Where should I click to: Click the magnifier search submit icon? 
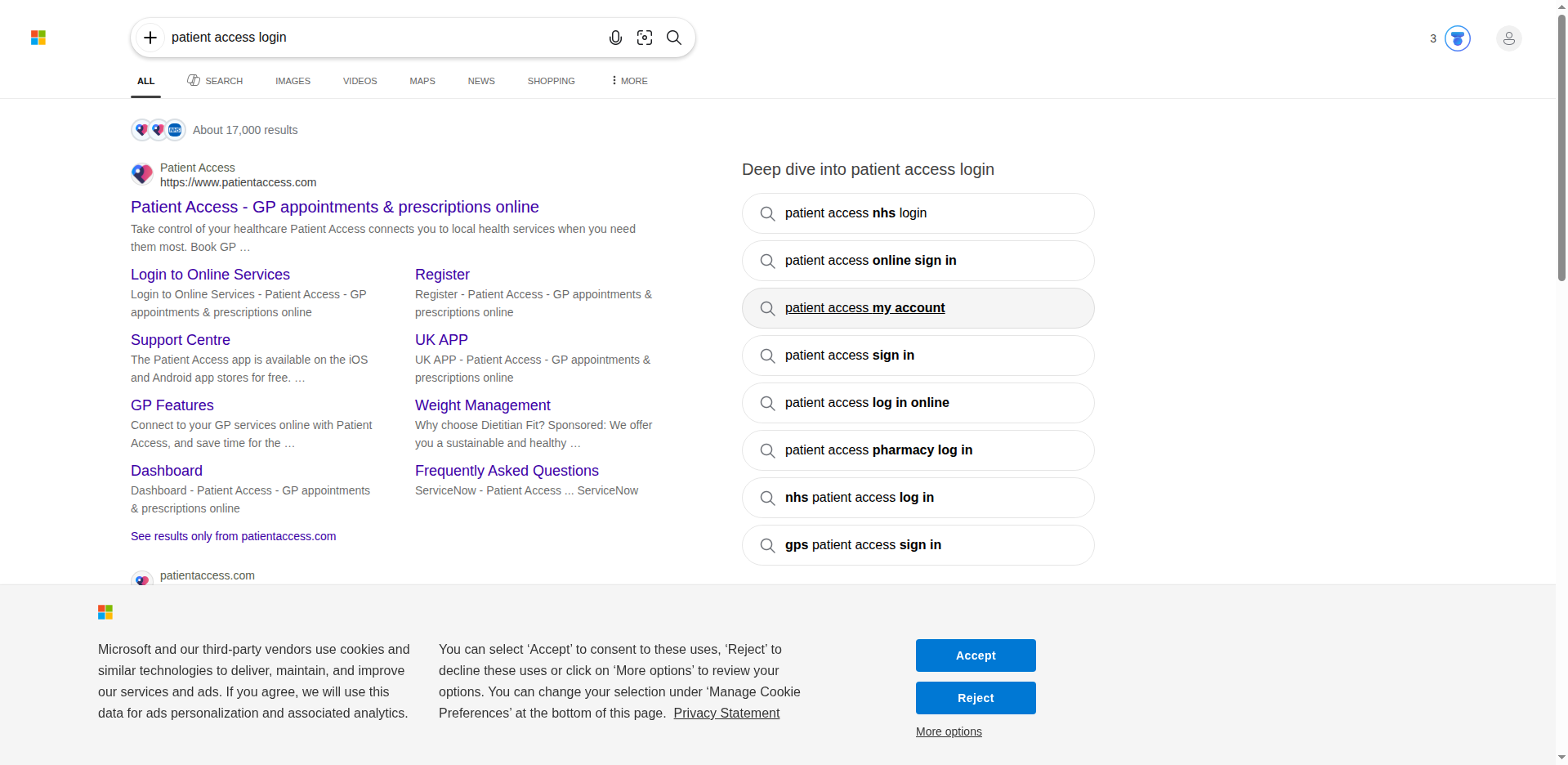[x=674, y=38]
